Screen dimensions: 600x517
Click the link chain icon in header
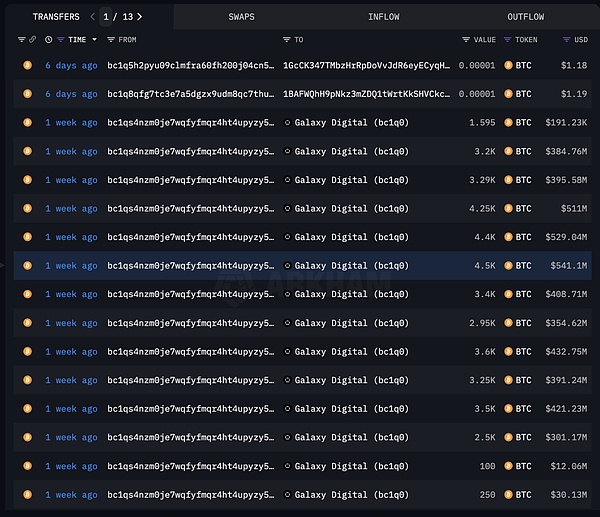click(x=33, y=40)
